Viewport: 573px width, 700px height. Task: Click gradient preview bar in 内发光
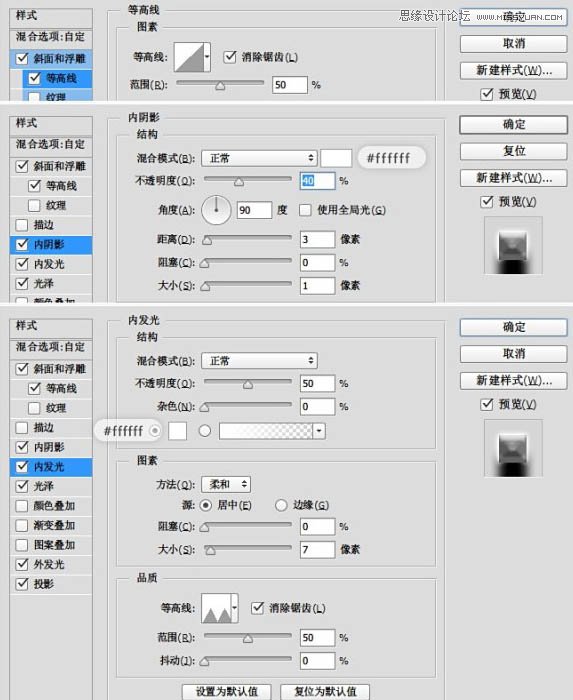(266, 431)
